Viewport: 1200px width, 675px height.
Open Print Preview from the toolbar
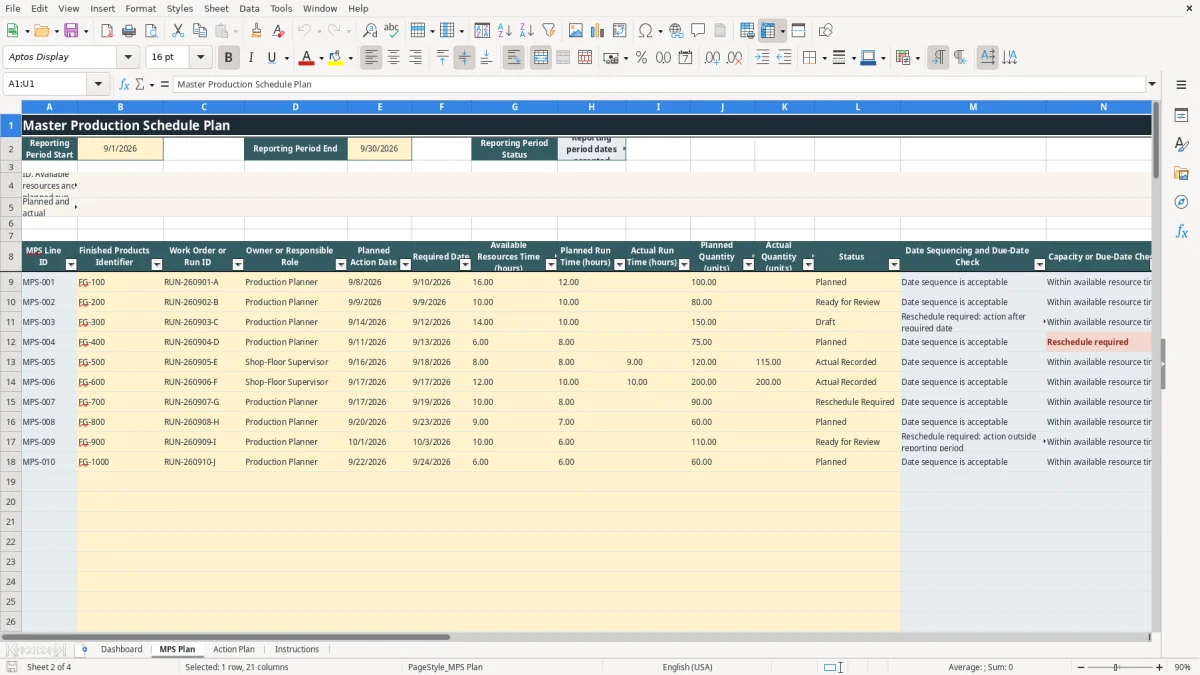150,31
